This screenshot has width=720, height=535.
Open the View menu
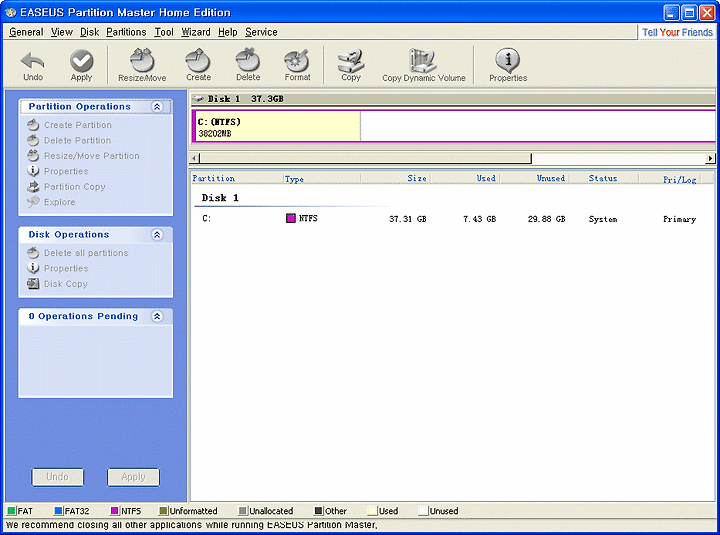click(62, 32)
